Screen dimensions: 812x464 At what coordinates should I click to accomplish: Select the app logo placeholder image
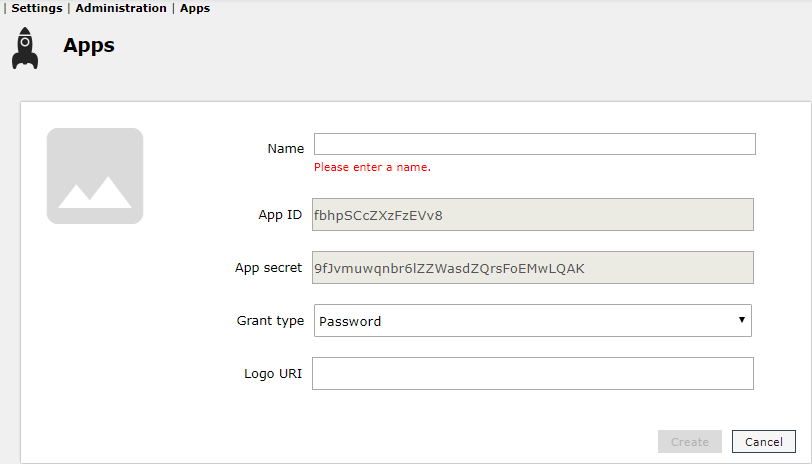point(95,176)
